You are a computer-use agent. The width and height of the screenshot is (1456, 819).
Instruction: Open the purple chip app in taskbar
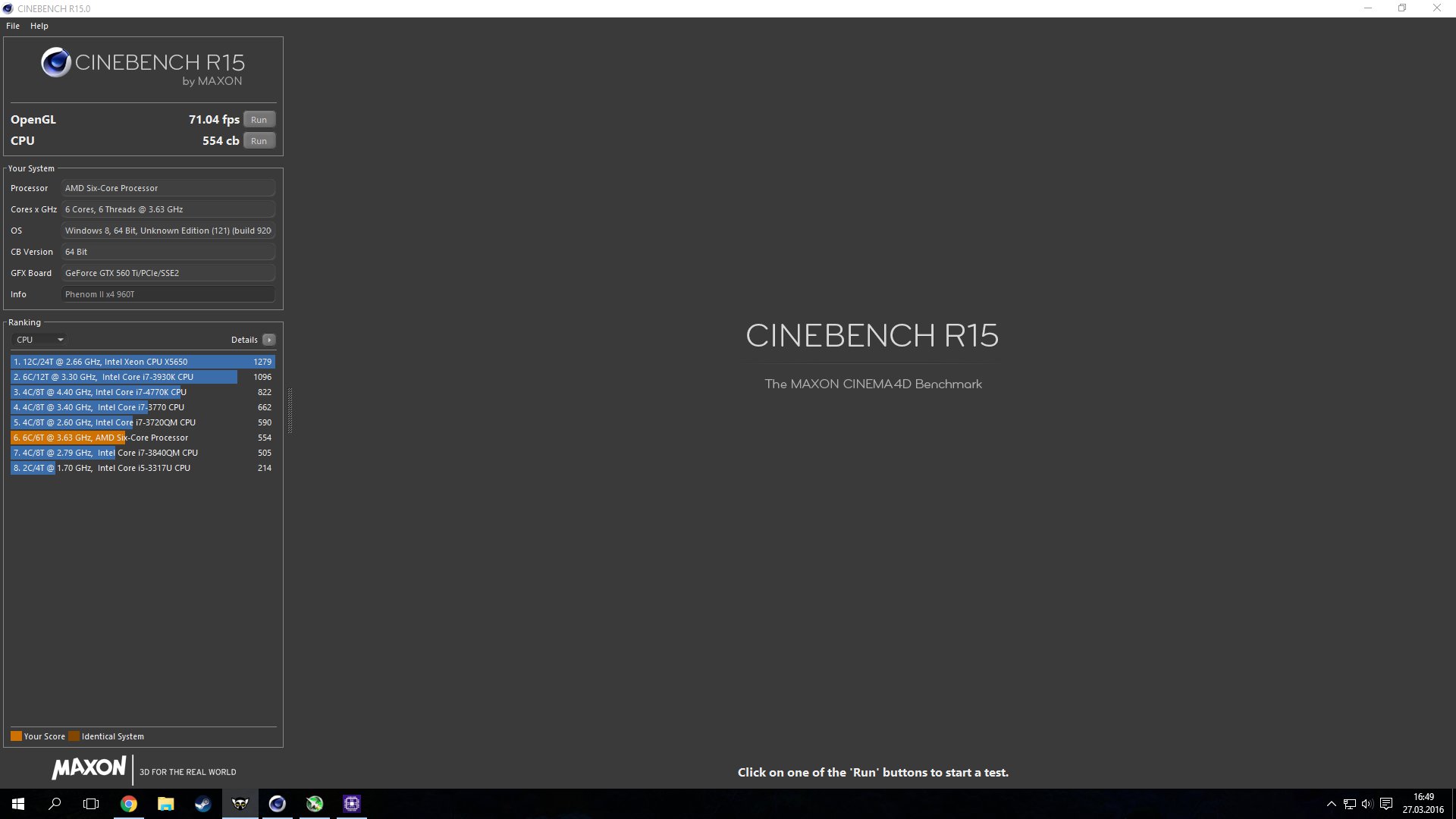pos(352,804)
